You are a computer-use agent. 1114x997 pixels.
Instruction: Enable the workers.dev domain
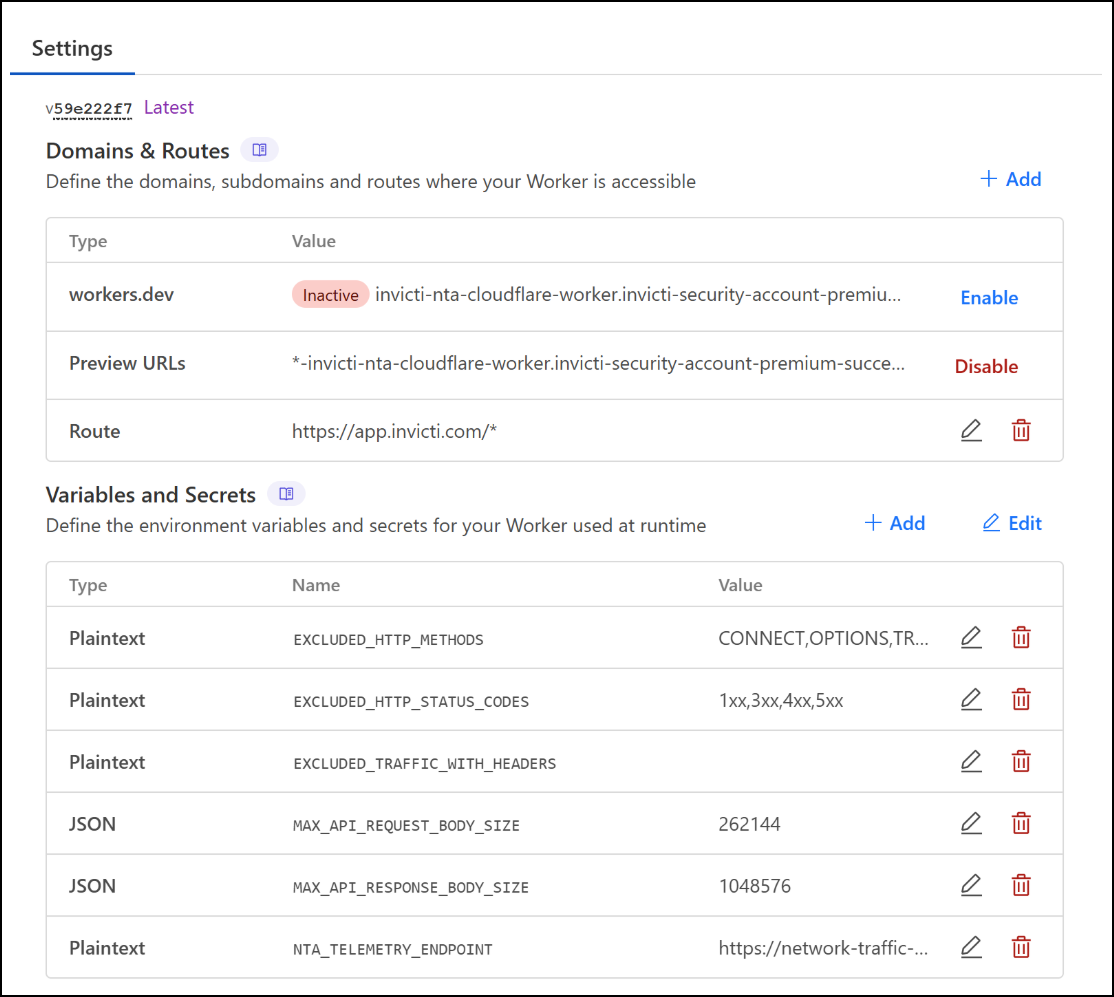(989, 297)
